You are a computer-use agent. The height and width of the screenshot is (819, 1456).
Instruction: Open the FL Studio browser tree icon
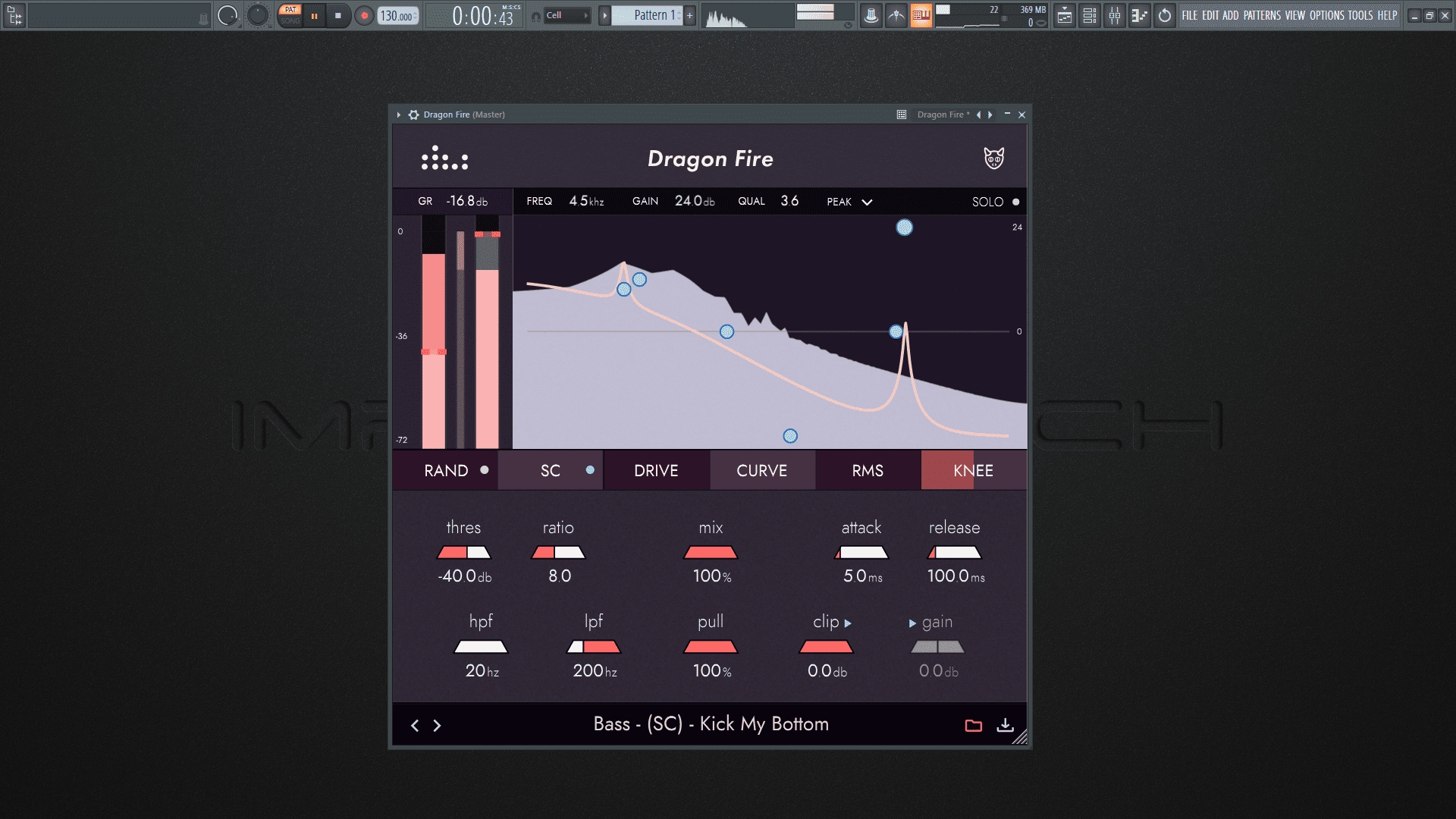[14, 15]
